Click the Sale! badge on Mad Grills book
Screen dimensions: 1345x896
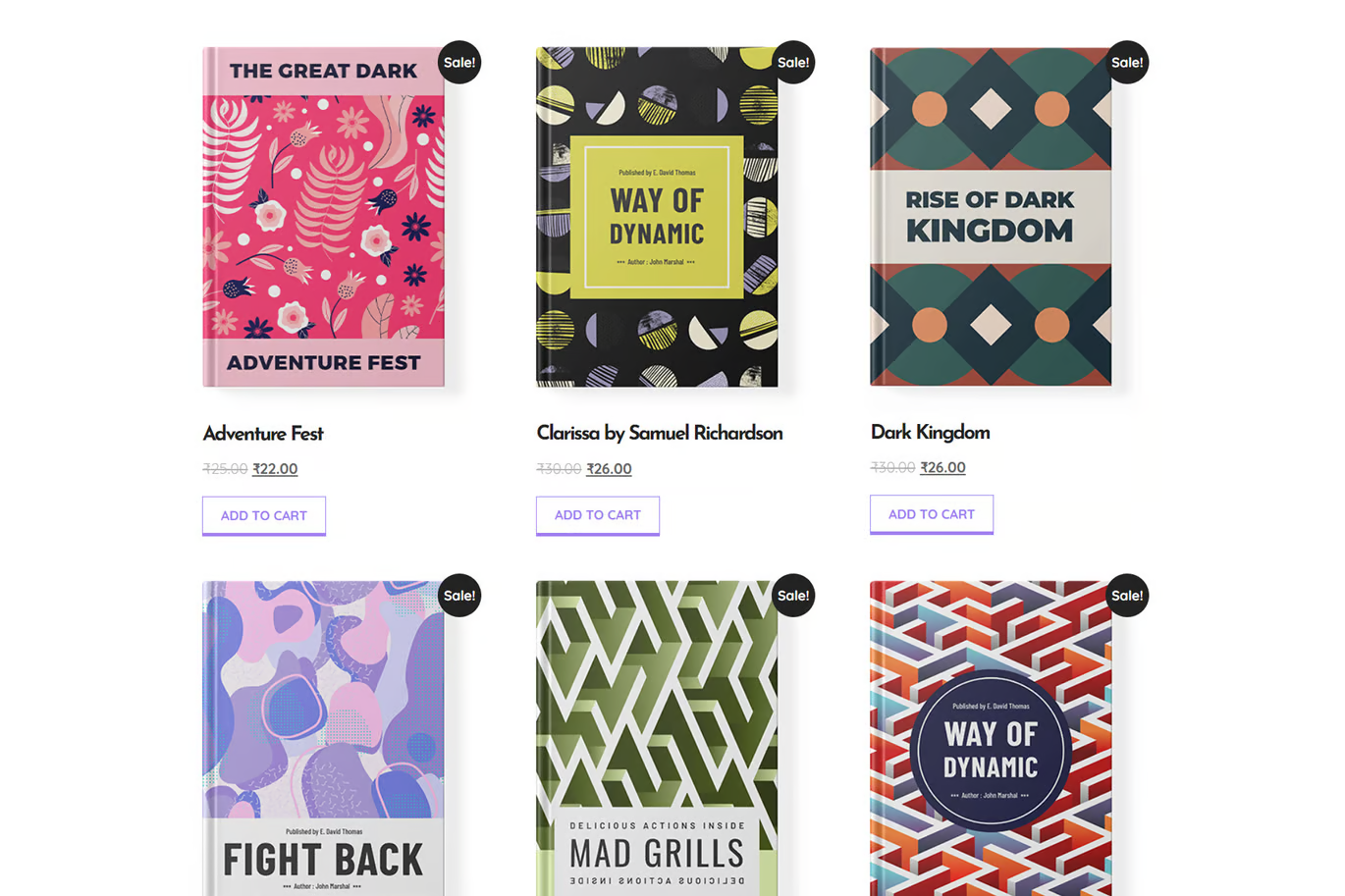793,595
